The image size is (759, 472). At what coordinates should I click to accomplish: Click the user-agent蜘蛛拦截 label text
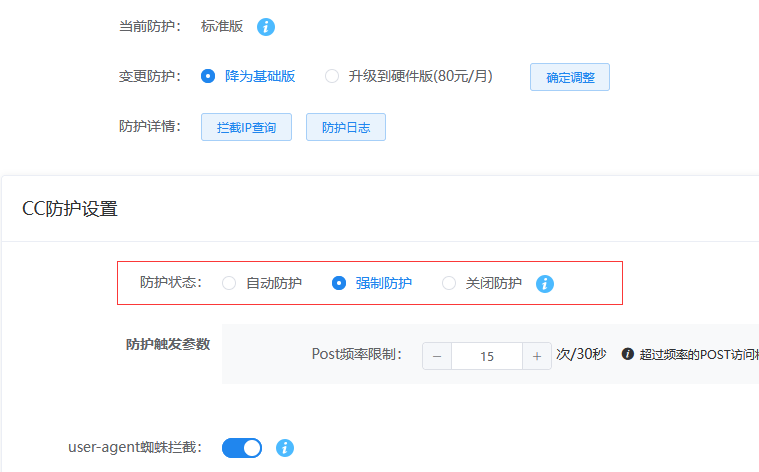(x=135, y=447)
